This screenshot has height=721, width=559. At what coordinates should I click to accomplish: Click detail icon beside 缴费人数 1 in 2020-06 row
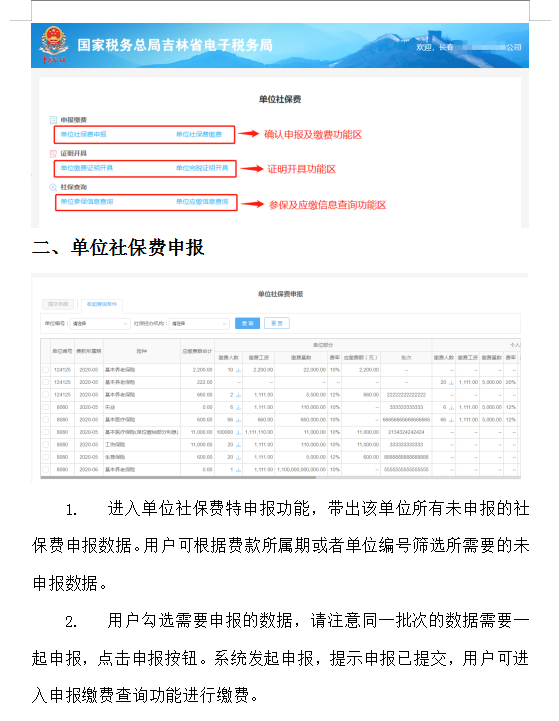[238, 469]
